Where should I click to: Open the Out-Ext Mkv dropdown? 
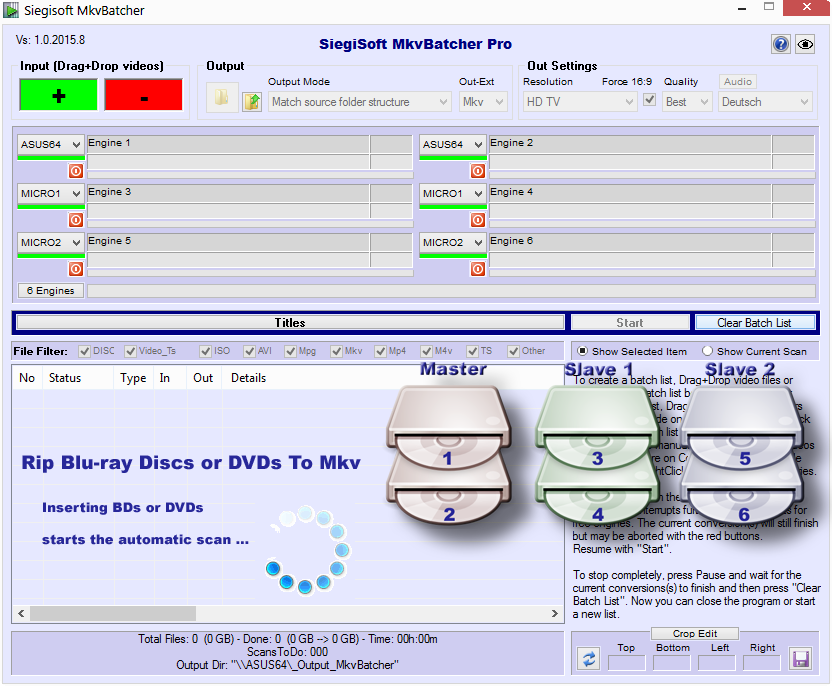coord(483,102)
